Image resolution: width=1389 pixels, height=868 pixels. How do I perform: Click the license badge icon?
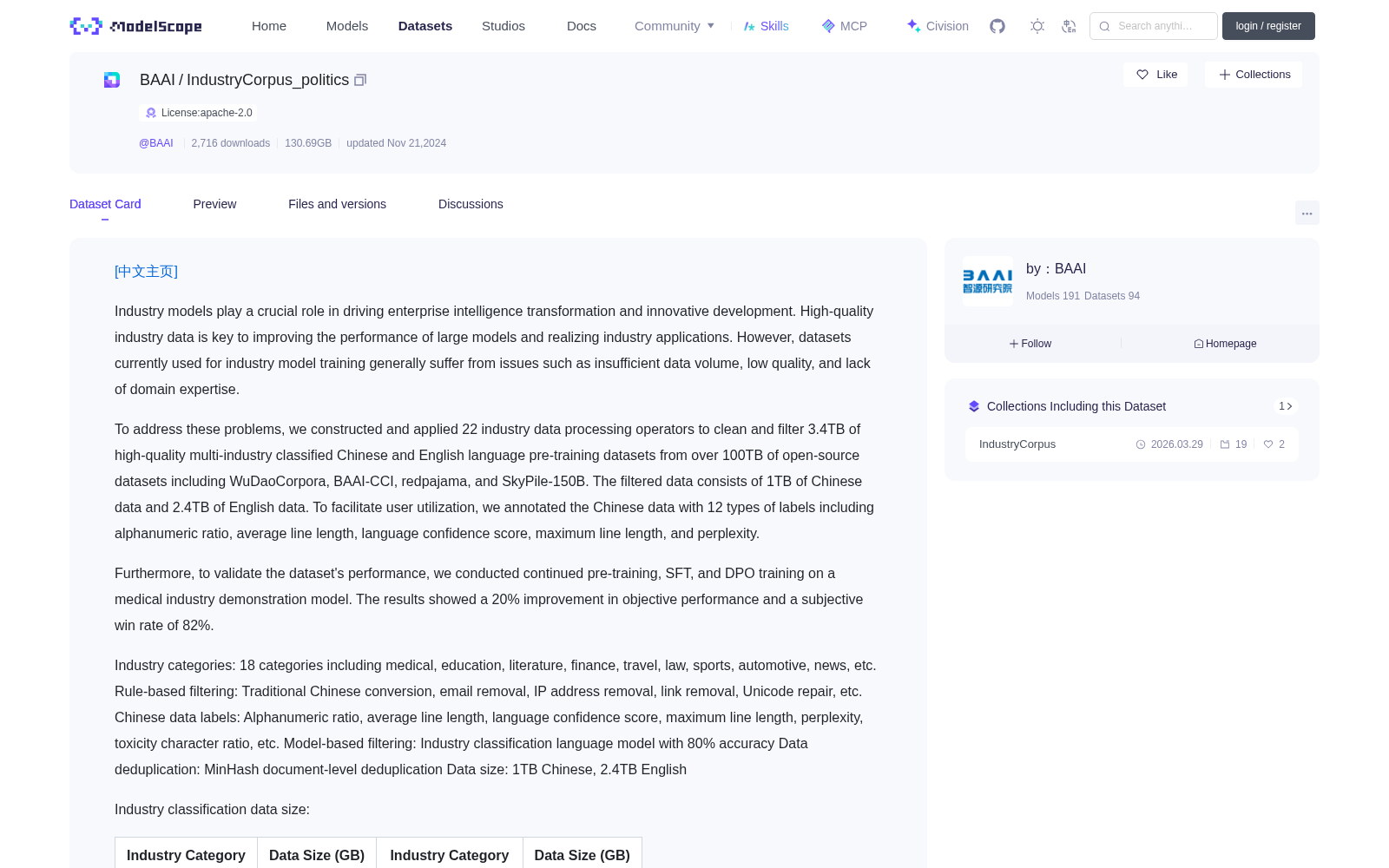click(151, 113)
